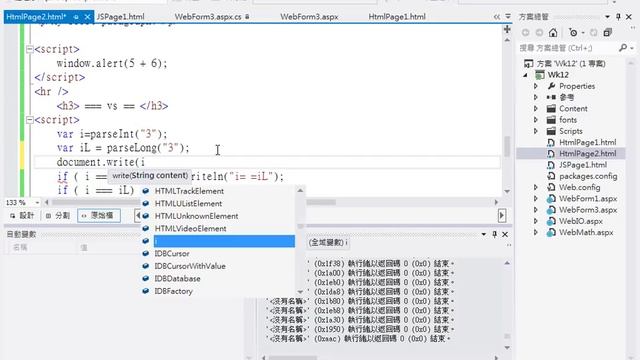Click the Solution Explorer back icon
Image resolution: width=640 pixels, height=360 pixels.
526,32
